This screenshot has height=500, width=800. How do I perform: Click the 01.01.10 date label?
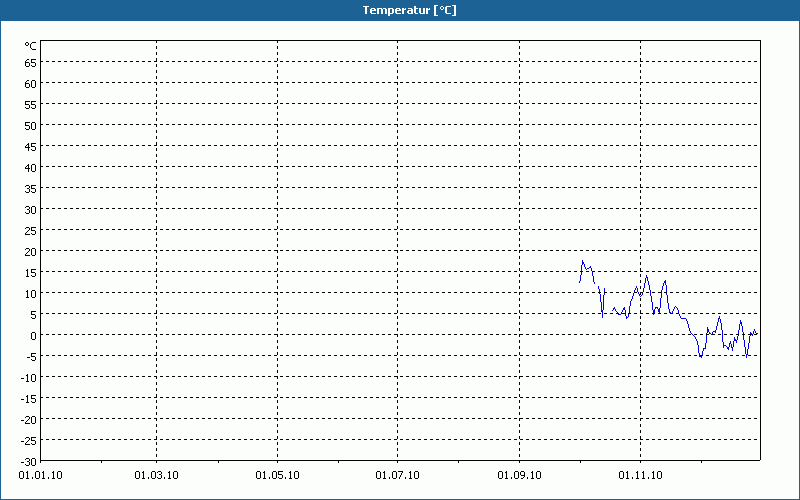point(40,476)
